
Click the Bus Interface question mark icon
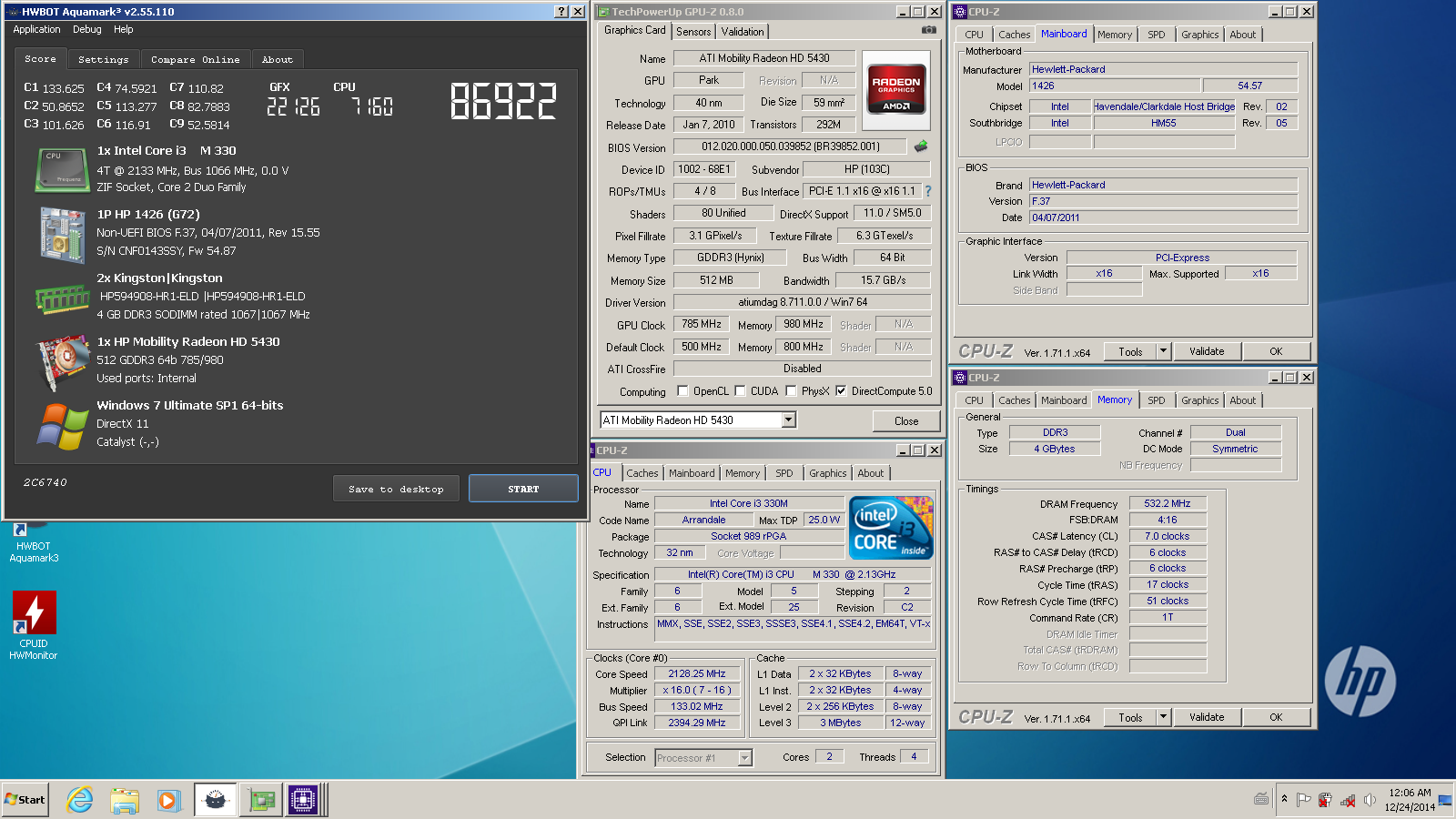(x=928, y=191)
